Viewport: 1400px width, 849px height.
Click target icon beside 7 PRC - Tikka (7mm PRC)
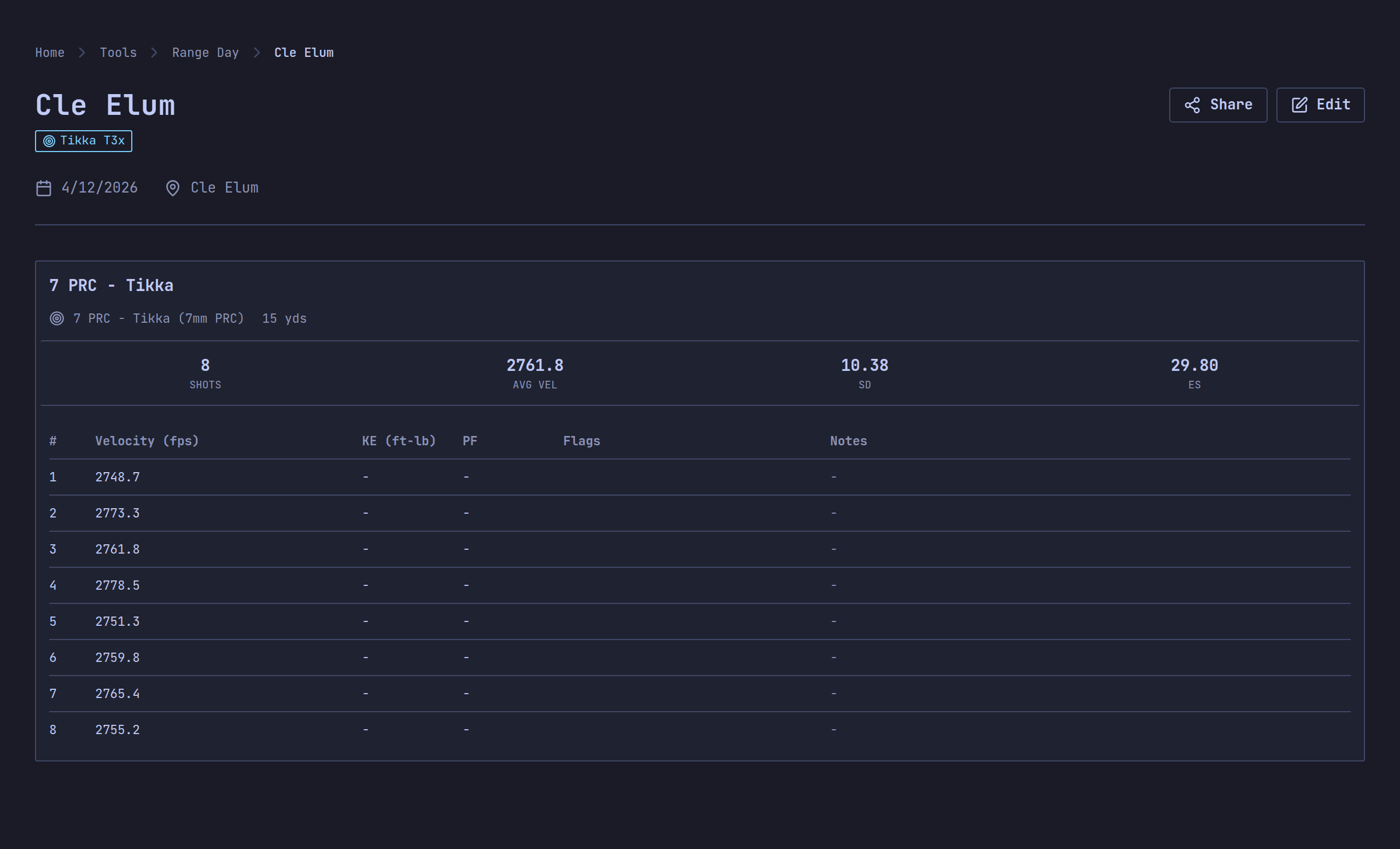point(57,318)
